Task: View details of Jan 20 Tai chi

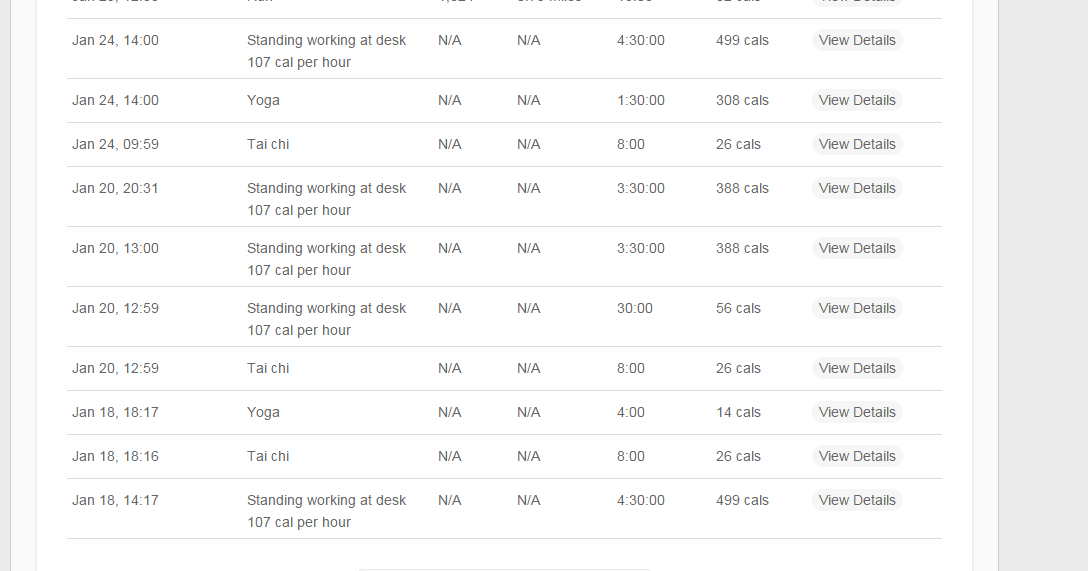Action: [857, 368]
